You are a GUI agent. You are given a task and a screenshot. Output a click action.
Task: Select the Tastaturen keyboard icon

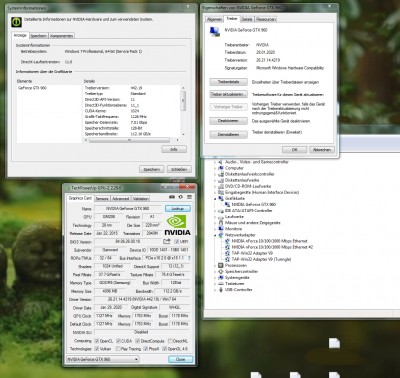point(221,284)
